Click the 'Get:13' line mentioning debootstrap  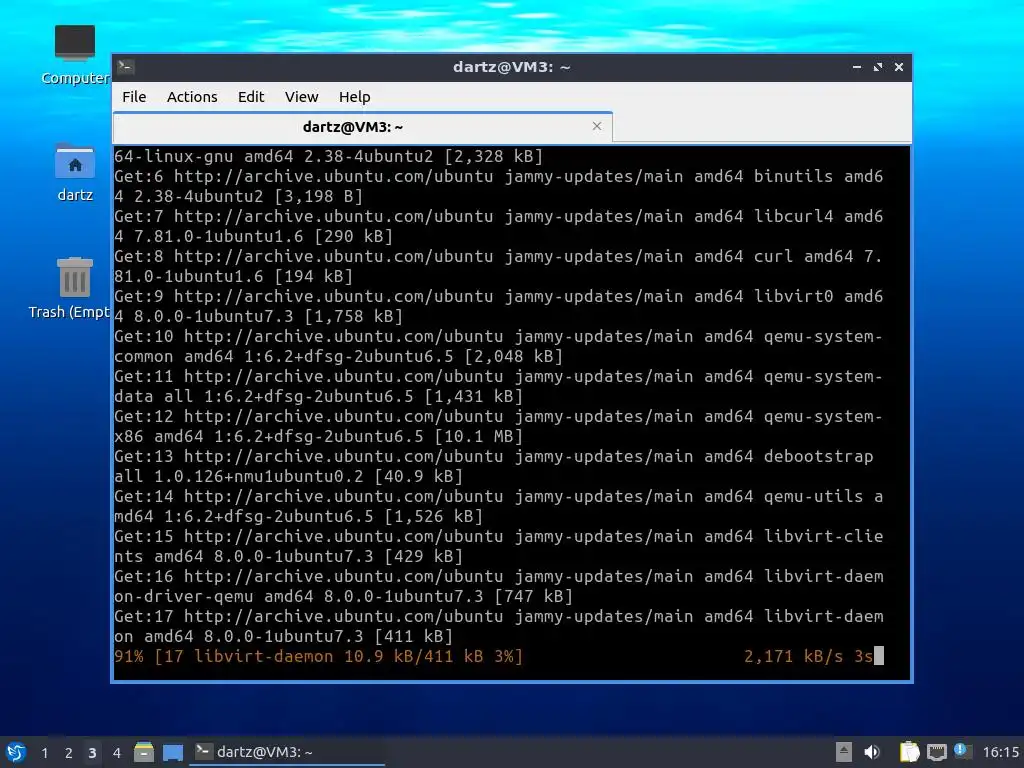(494, 466)
